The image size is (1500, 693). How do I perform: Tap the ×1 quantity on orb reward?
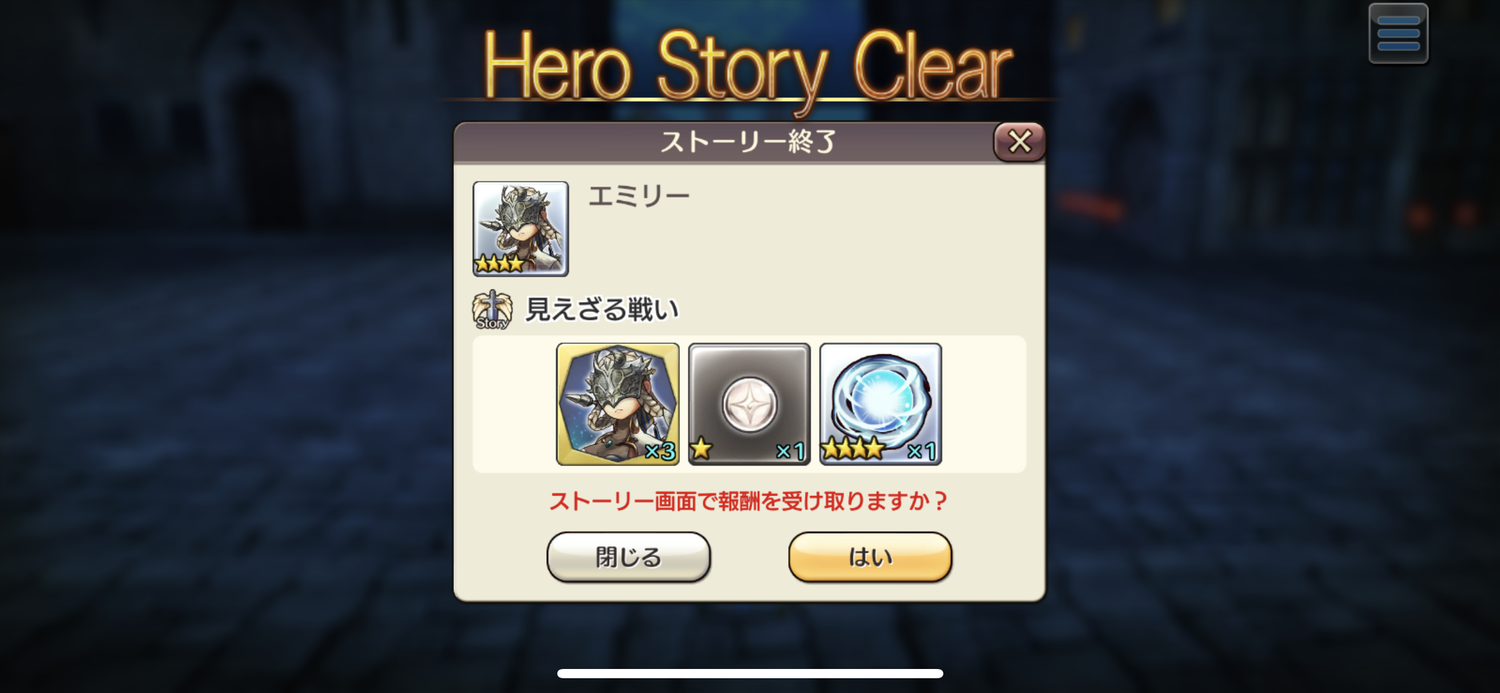click(921, 452)
